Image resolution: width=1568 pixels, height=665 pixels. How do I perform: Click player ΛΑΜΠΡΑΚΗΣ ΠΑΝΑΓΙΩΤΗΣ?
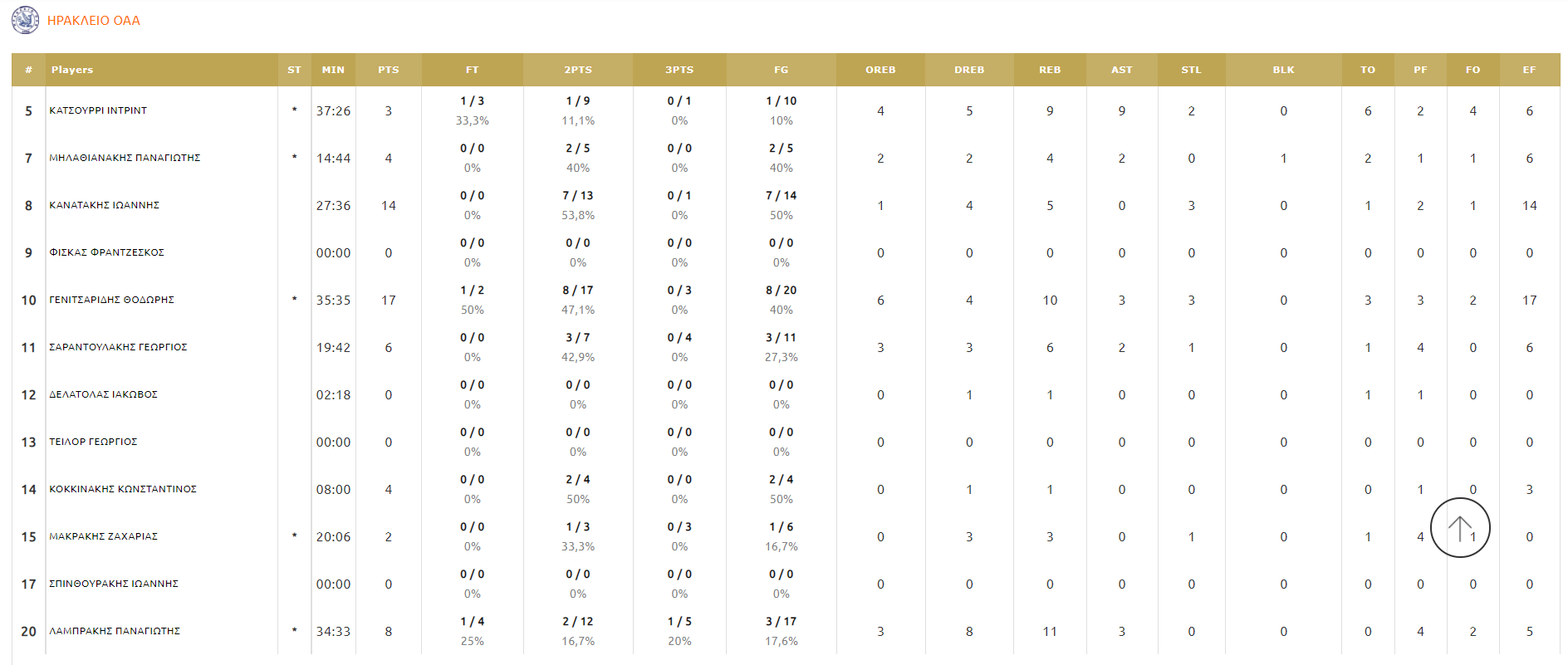[115, 631]
